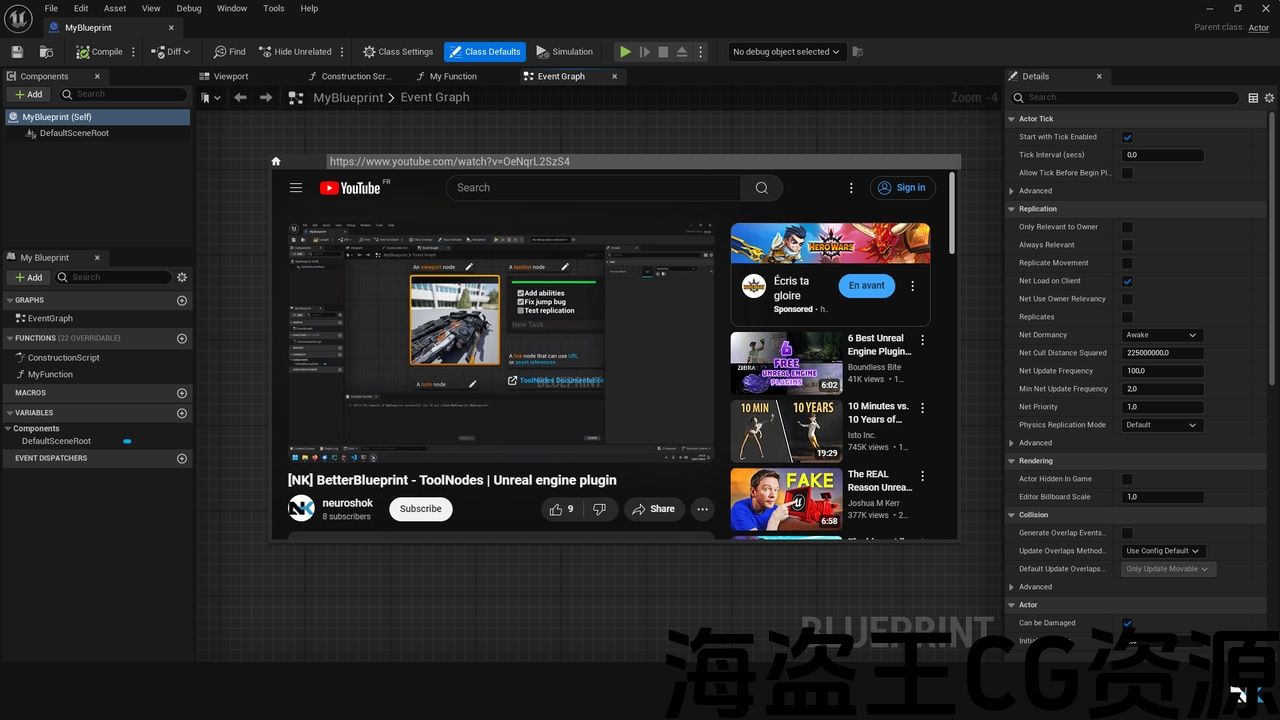Collapse the Replication section
The width and height of the screenshot is (1280, 720).
click(1012, 209)
